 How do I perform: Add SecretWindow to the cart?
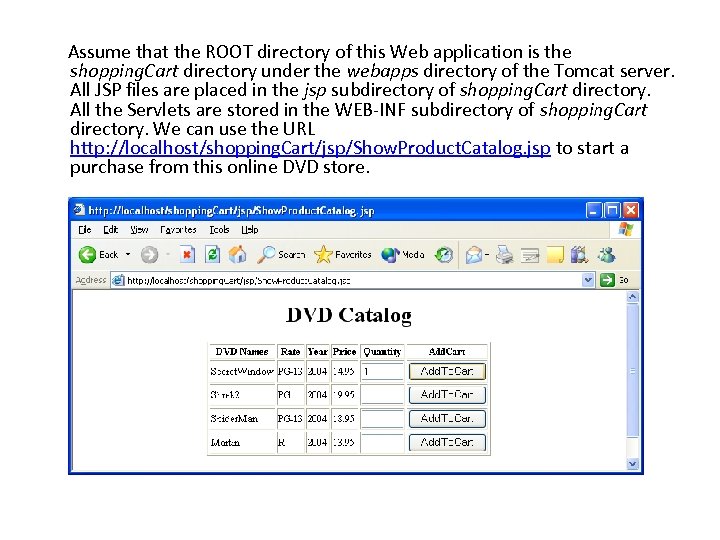pyautogui.click(x=447, y=371)
